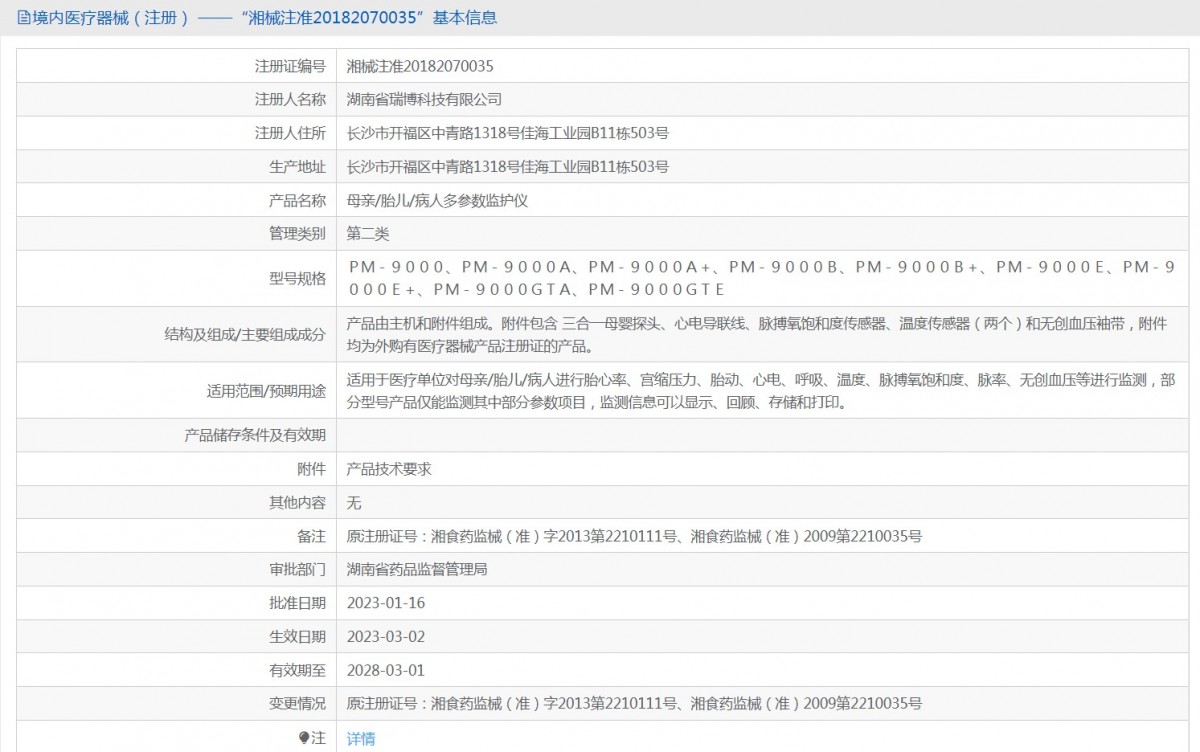
Task: Click the 审批部门 label cell
Action: coord(177,569)
